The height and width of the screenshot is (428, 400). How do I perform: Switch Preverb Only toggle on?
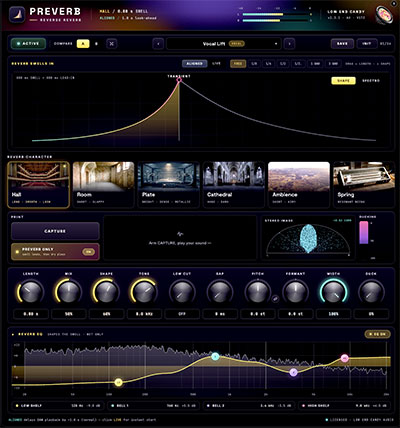88,252
